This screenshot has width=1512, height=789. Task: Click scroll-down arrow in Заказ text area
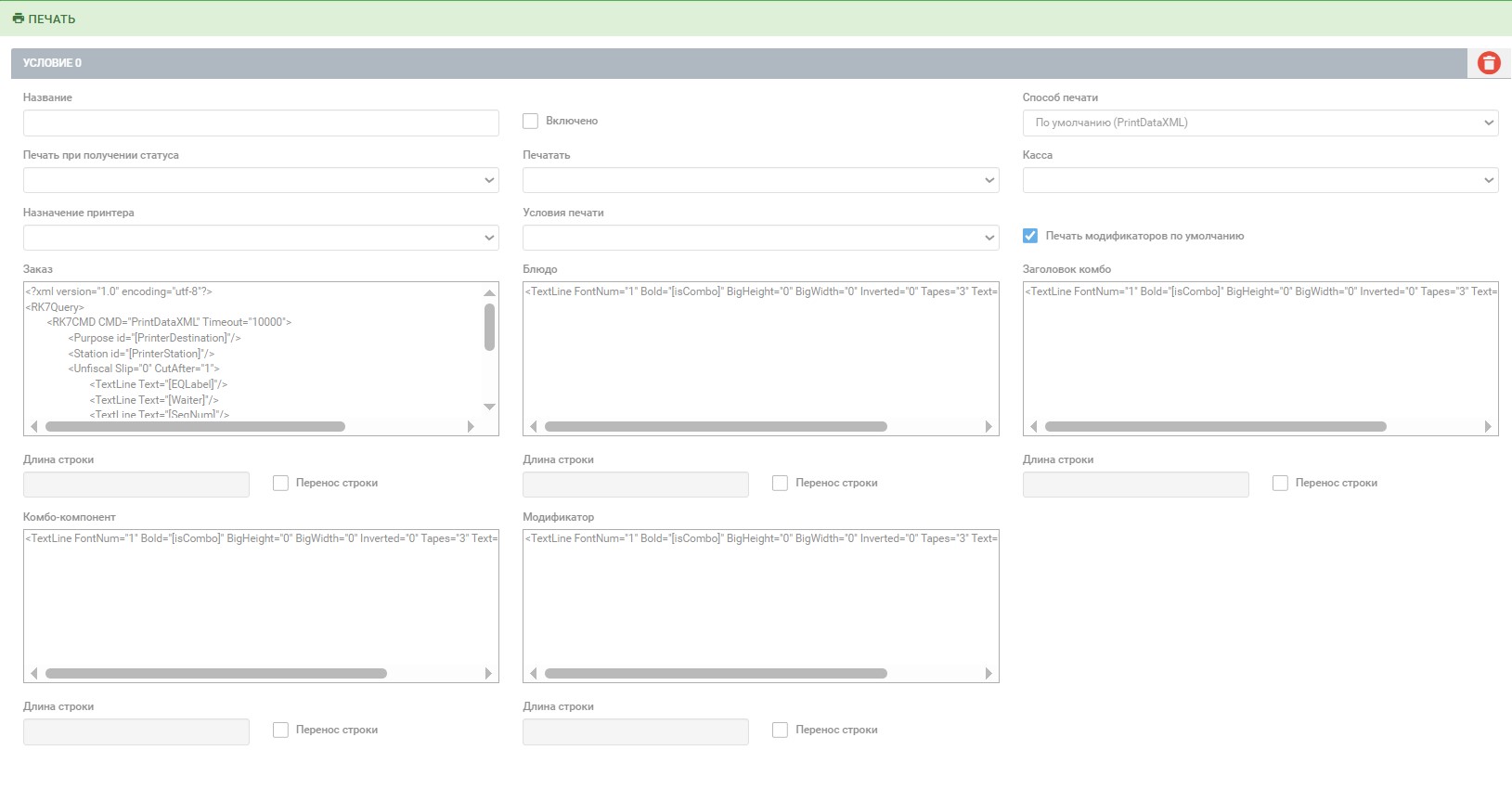point(489,407)
